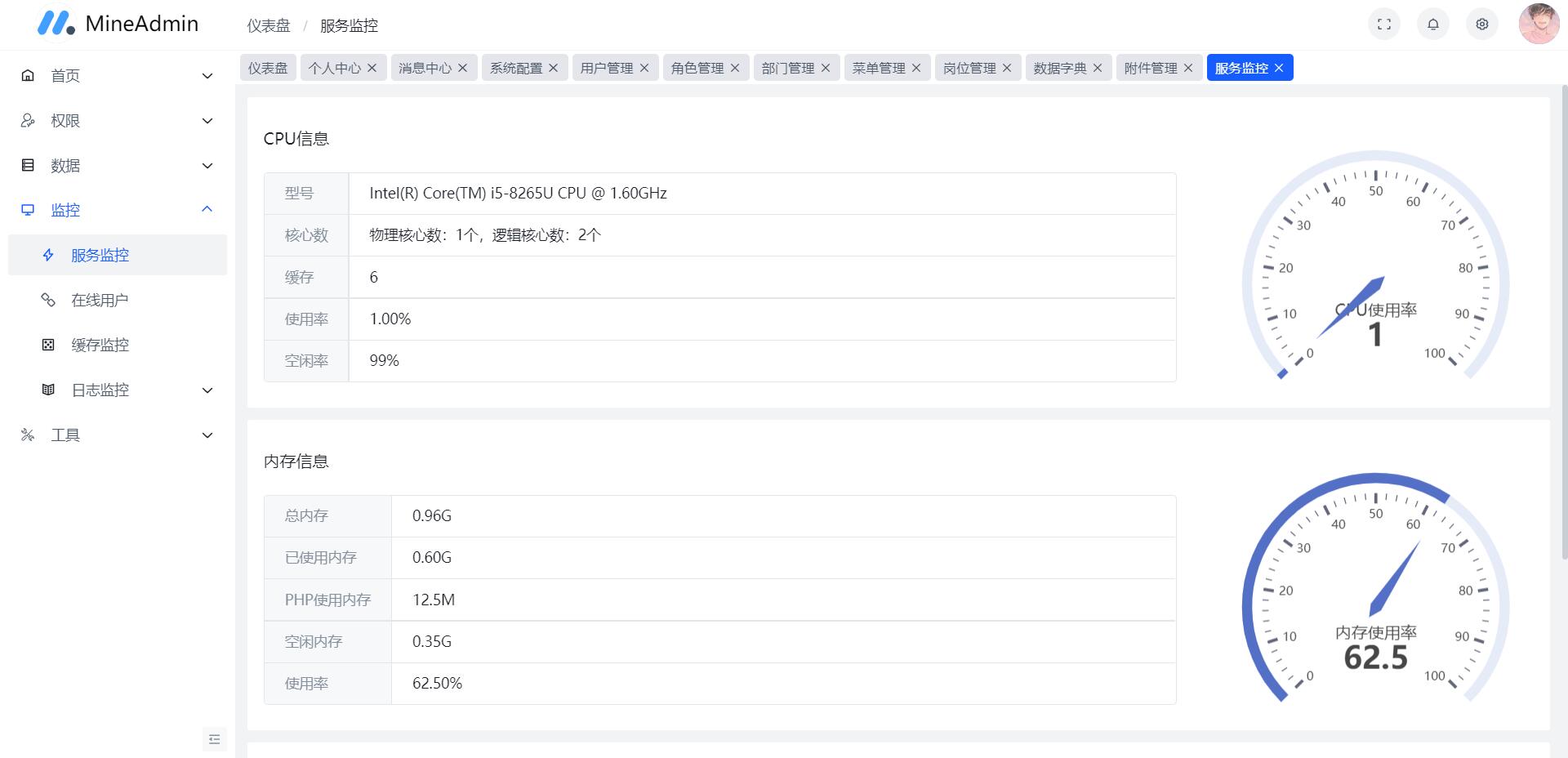Select the CPU model Intel(R) Core(TM) text
This screenshot has width=1568, height=758.
click(x=518, y=194)
